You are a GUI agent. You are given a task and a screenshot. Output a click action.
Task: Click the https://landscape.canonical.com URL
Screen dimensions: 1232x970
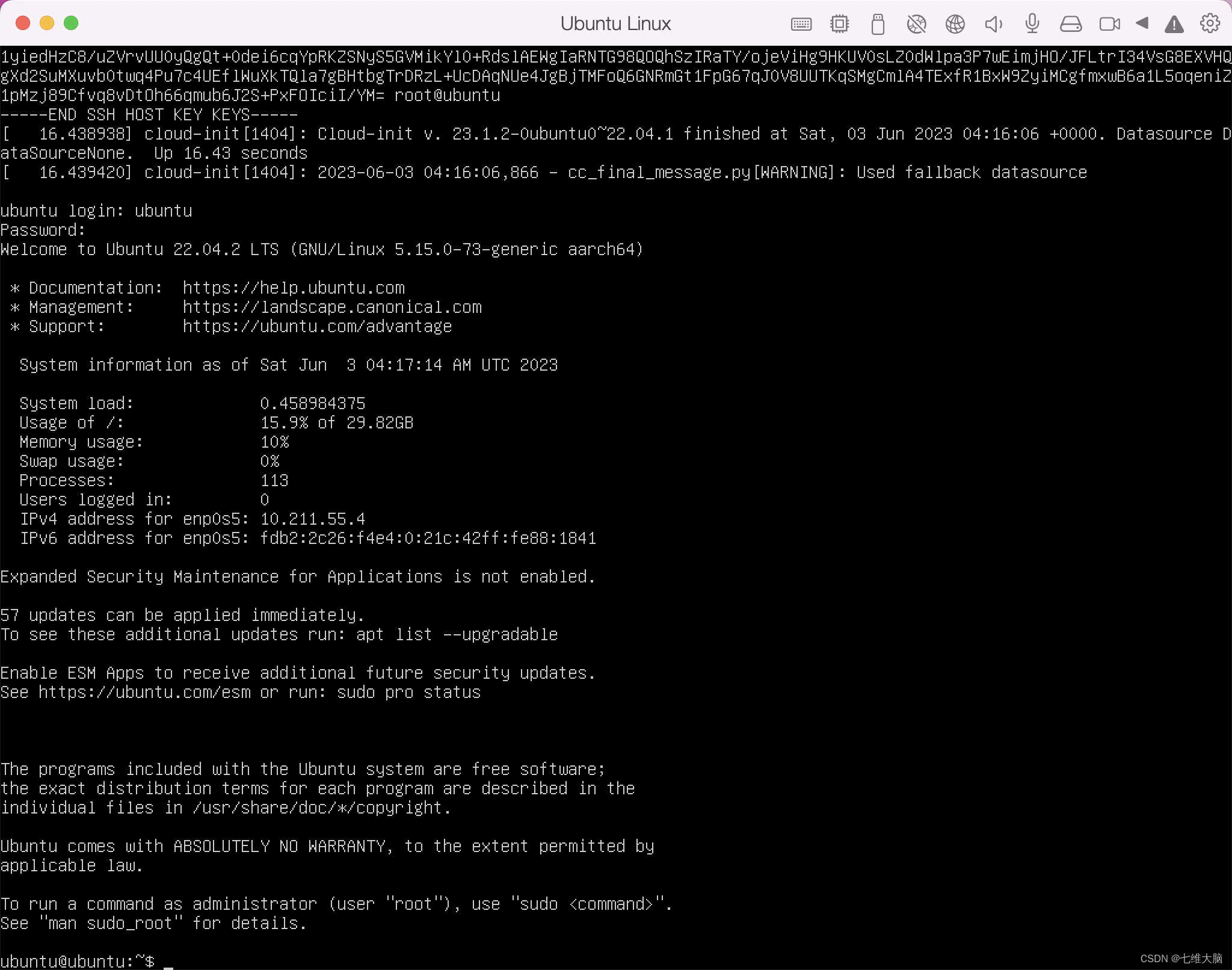click(x=332, y=307)
